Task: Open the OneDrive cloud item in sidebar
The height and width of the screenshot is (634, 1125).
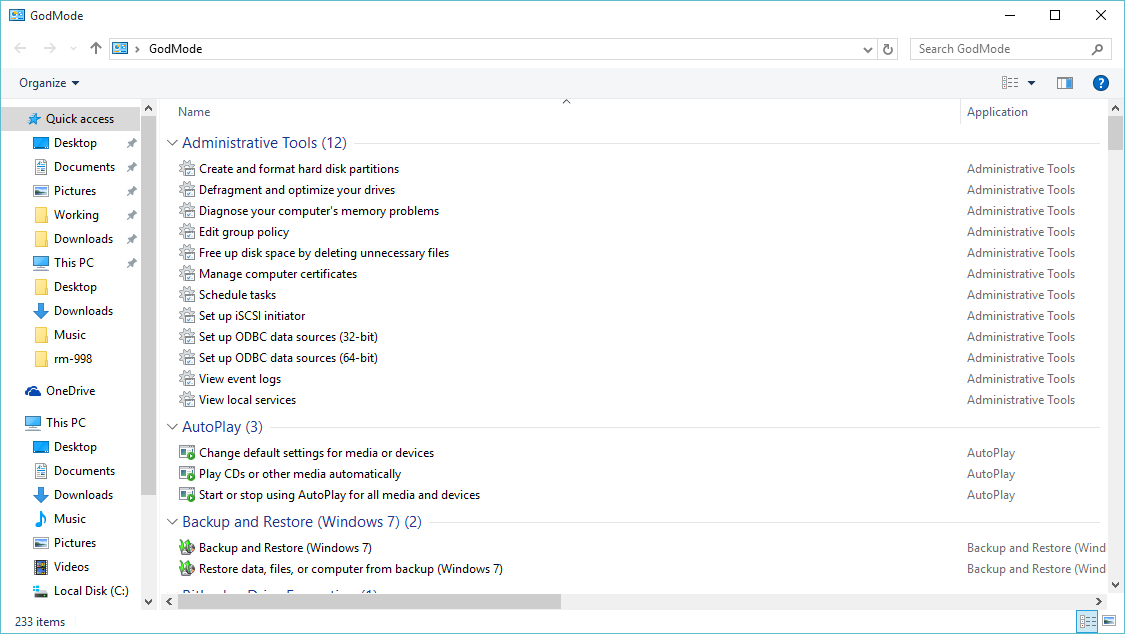Action: click(70, 391)
